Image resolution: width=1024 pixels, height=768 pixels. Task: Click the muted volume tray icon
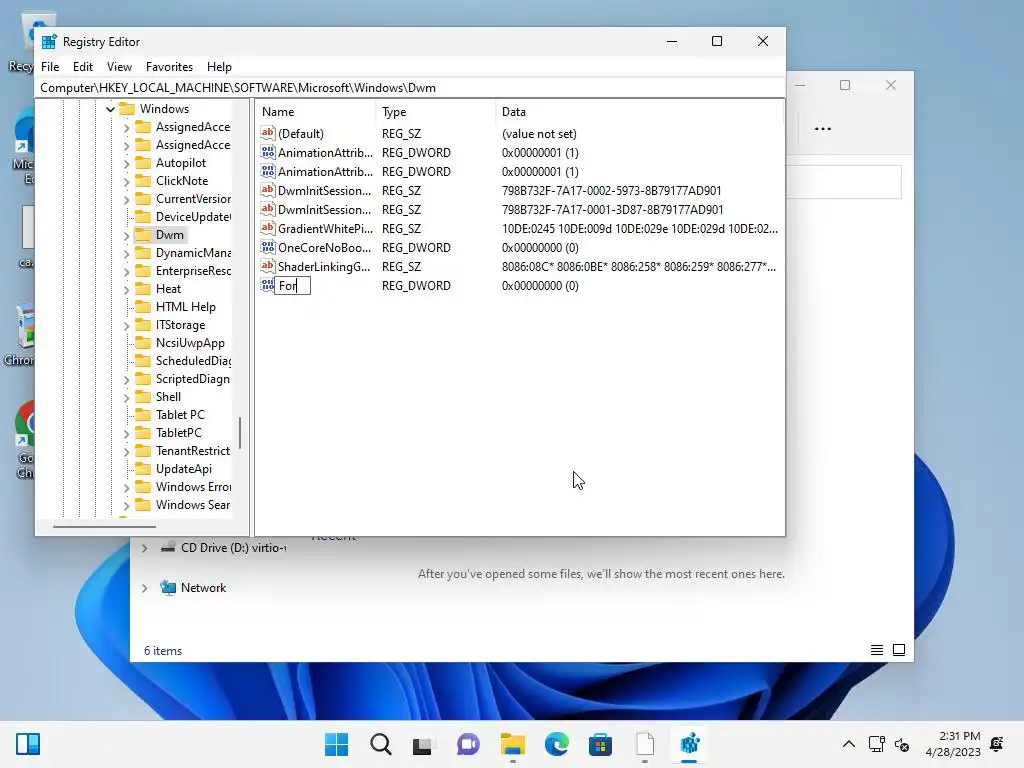pos(902,744)
